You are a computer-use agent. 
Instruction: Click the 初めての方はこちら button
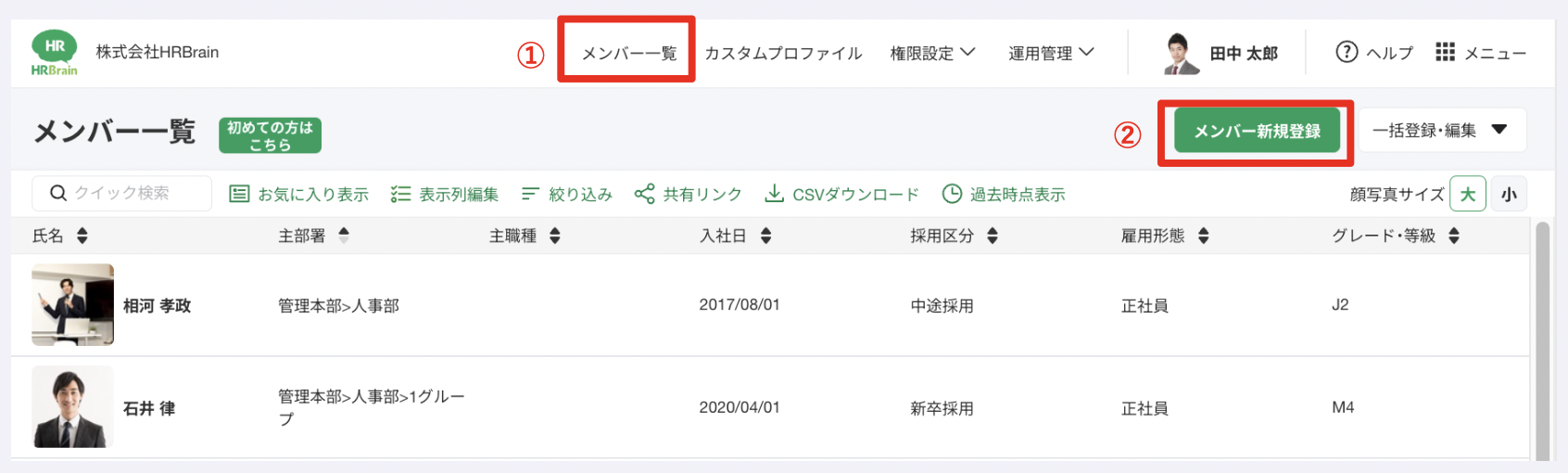[x=270, y=135]
